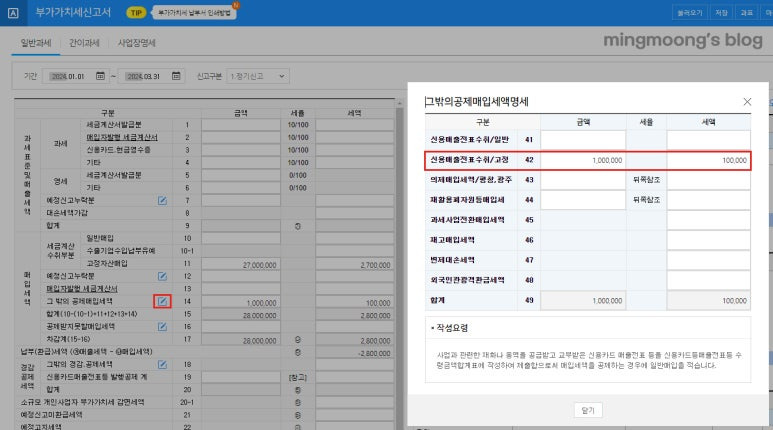Open edit icon for 그밖의 경감·공제세액 row
This screenshot has width=773, height=430.
click(162, 364)
